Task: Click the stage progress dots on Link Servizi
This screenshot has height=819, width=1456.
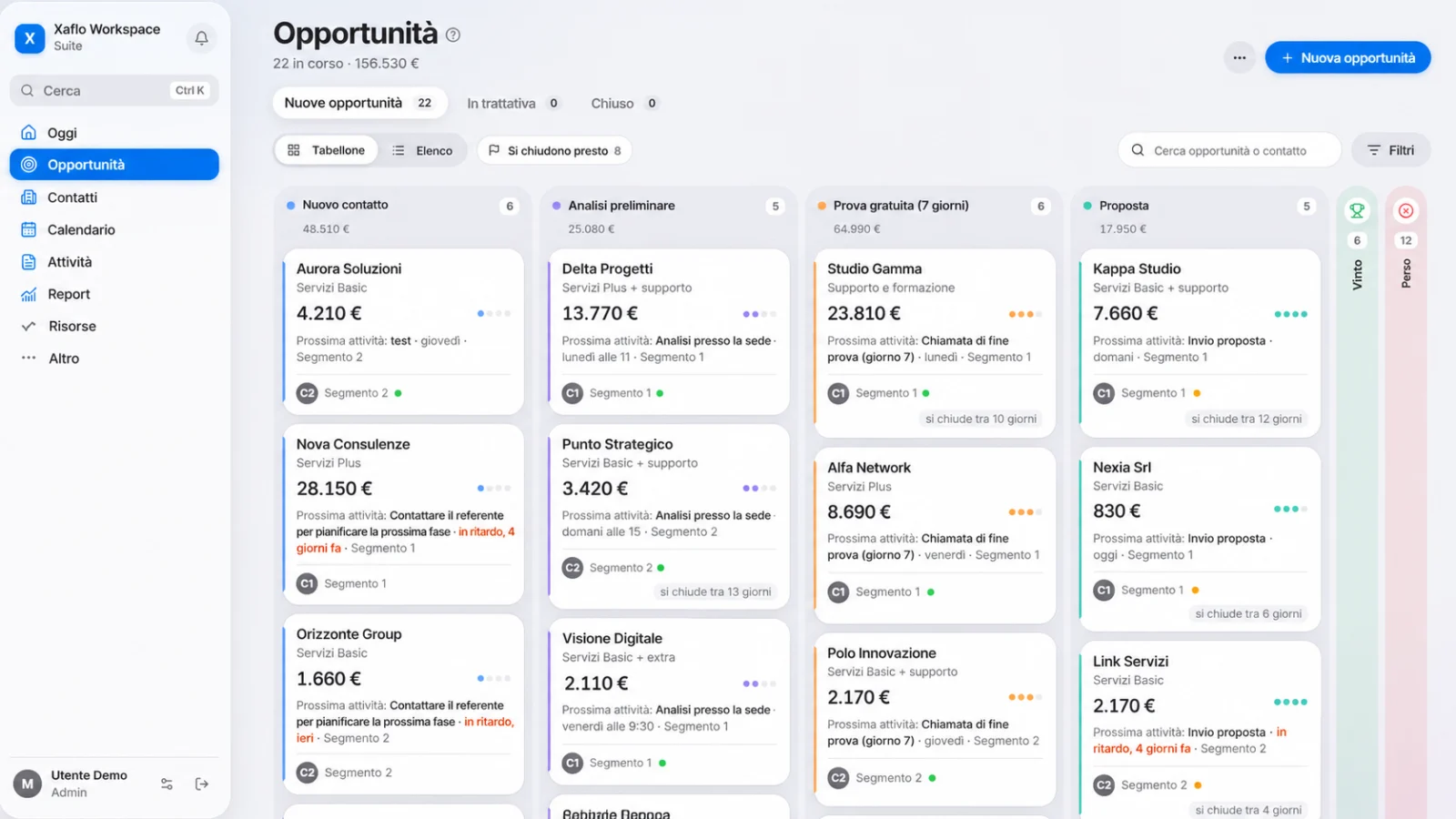Action: 1290,702
